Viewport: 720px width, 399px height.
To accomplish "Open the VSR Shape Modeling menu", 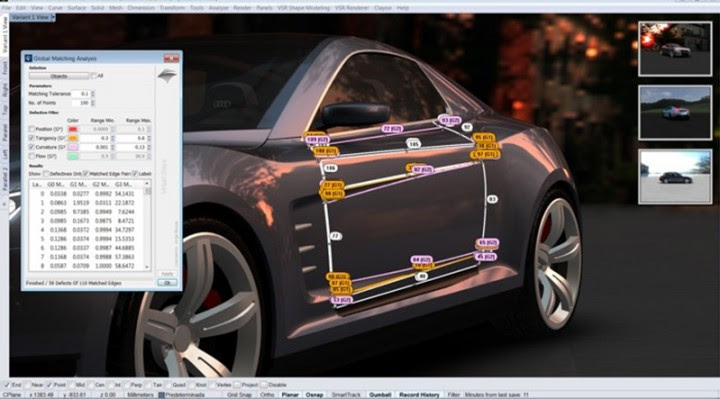I will 304,8.
